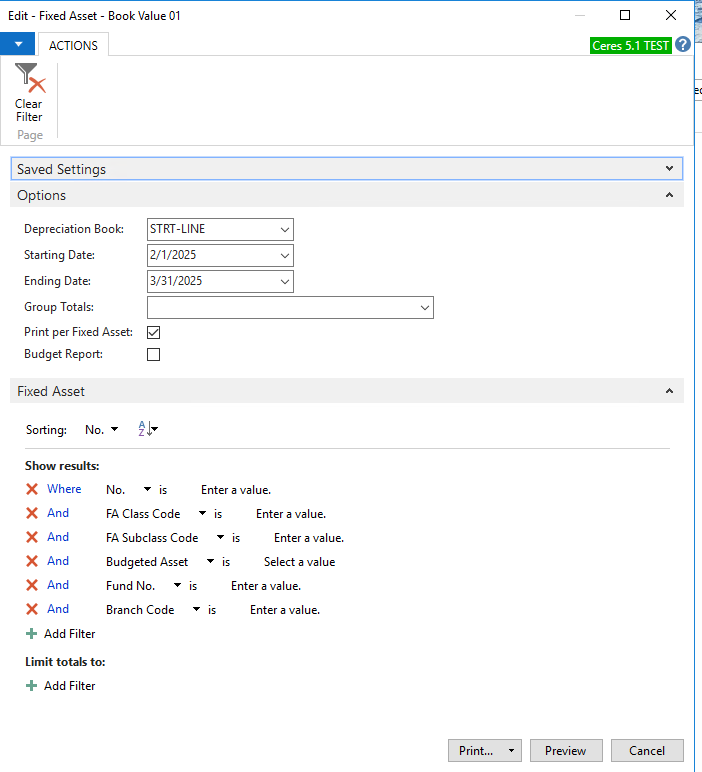The height and width of the screenshot is (772, 702).
Task: Click the Fund No. filter value field
Action: click(x=265, y=586)
